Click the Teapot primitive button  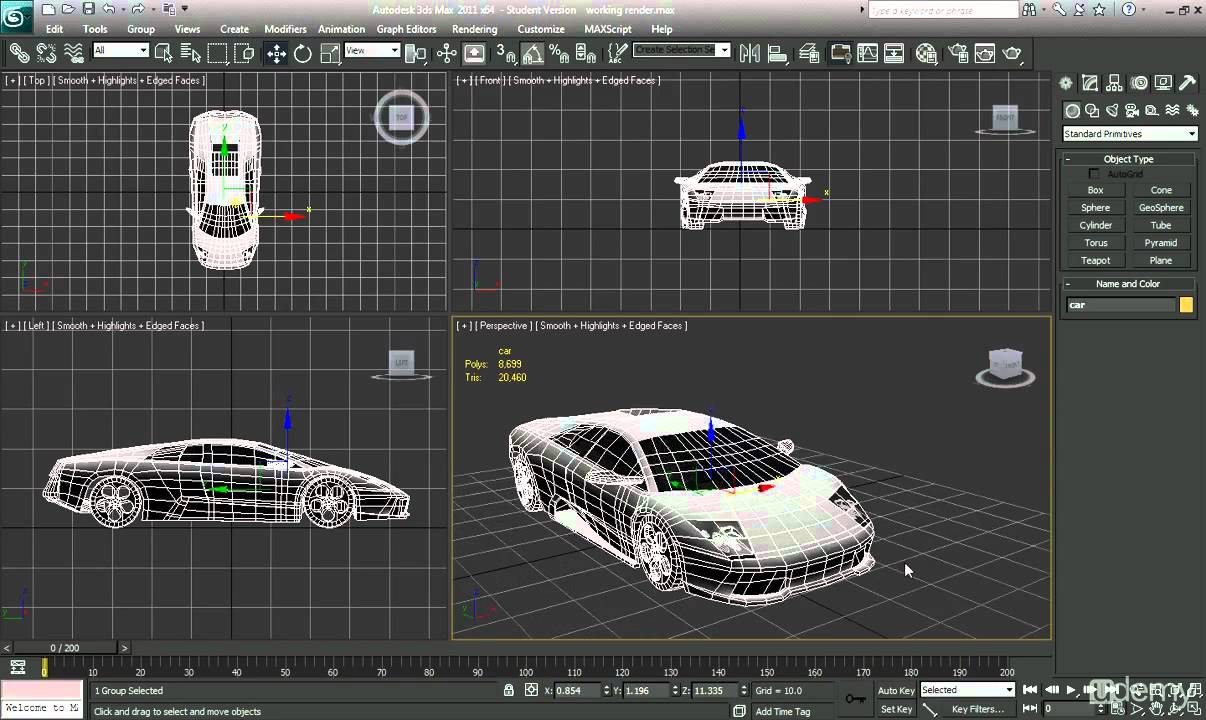pyautogui.click(x=1095, y=260)
